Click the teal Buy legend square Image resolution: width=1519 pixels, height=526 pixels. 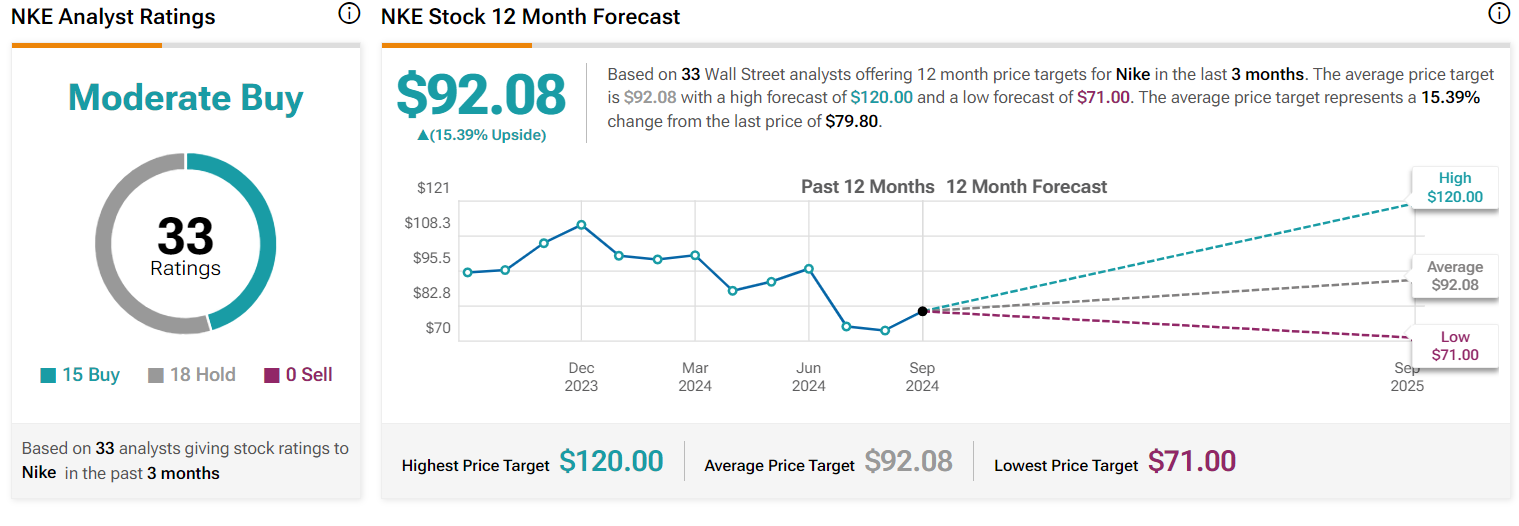(48, 376)
